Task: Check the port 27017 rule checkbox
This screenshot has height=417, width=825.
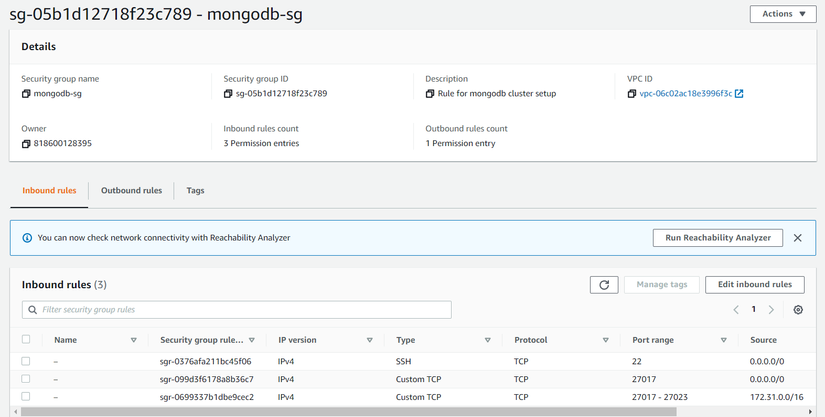Action: (x=26, y=380)
